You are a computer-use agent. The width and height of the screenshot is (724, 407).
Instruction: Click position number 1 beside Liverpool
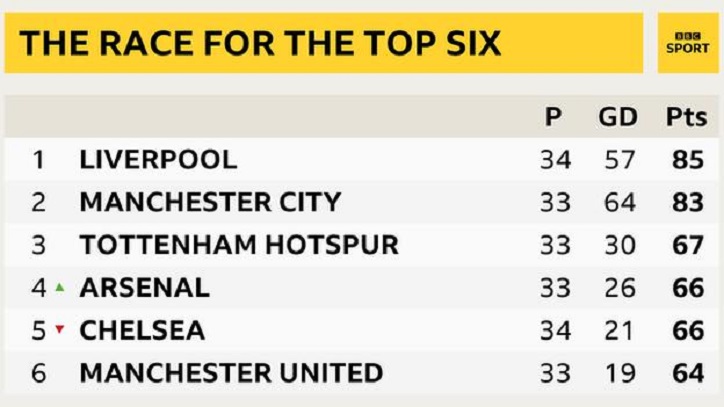click(x=38, y=160)
